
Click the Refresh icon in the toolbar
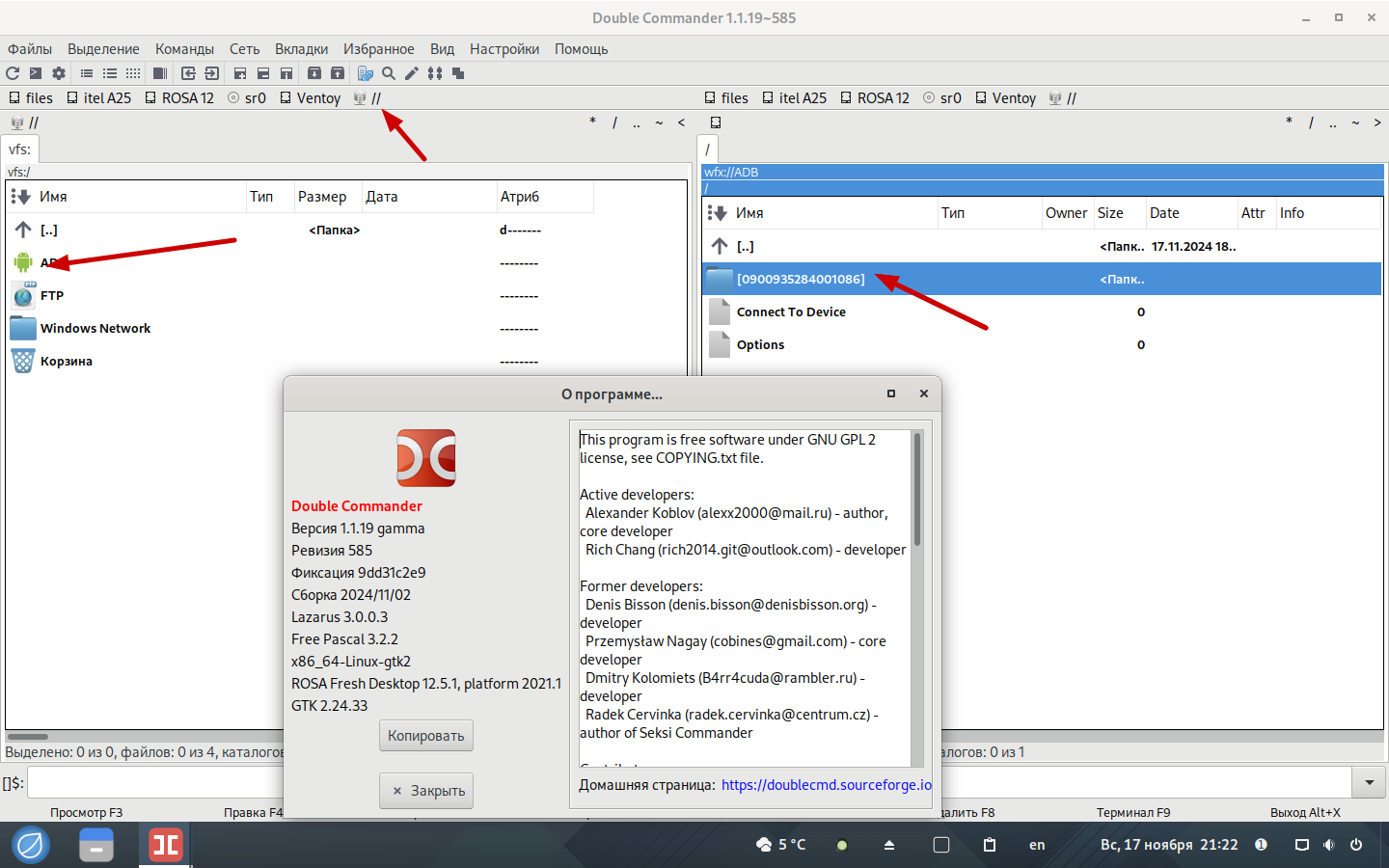(13, 73)
